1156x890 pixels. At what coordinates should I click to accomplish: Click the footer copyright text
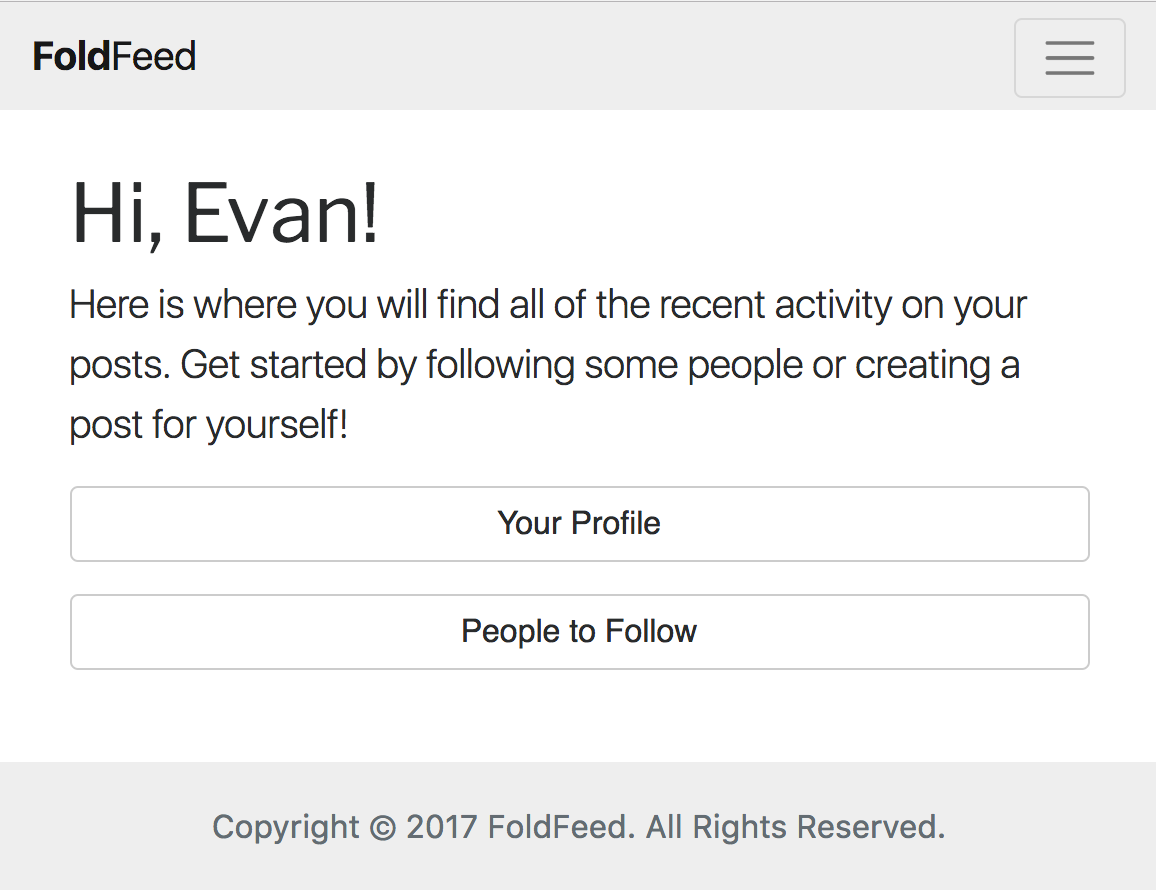(578, 828)
